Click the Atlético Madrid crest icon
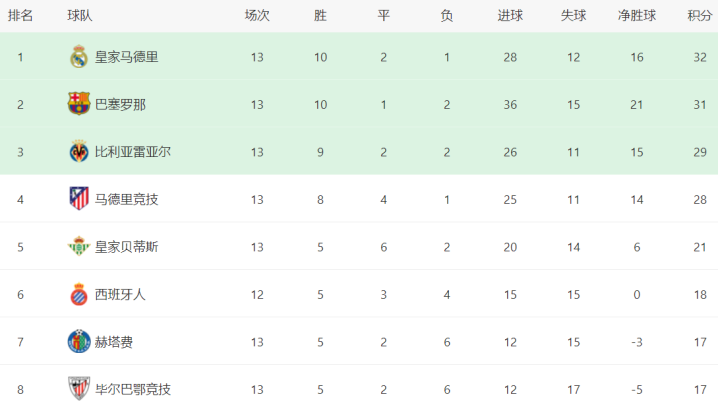The width and height of the screenshot is (718, 409). tap(79, 199)
